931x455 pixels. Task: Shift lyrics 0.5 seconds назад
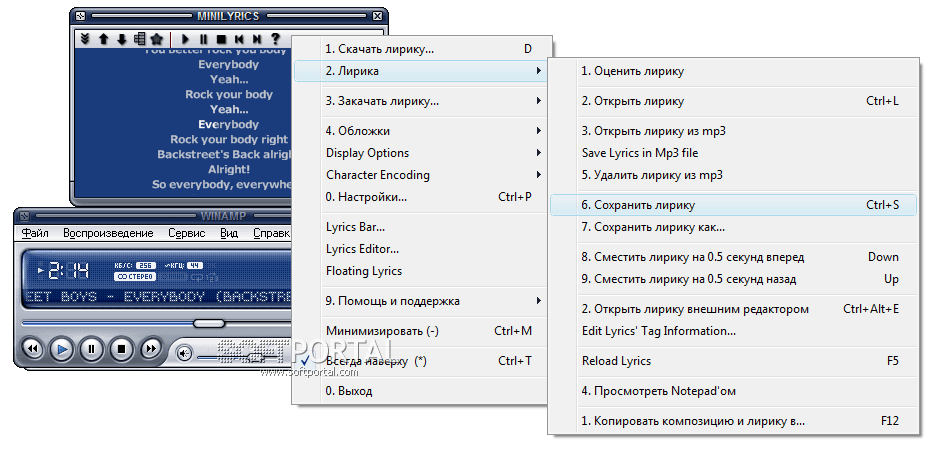click(733, 279)
